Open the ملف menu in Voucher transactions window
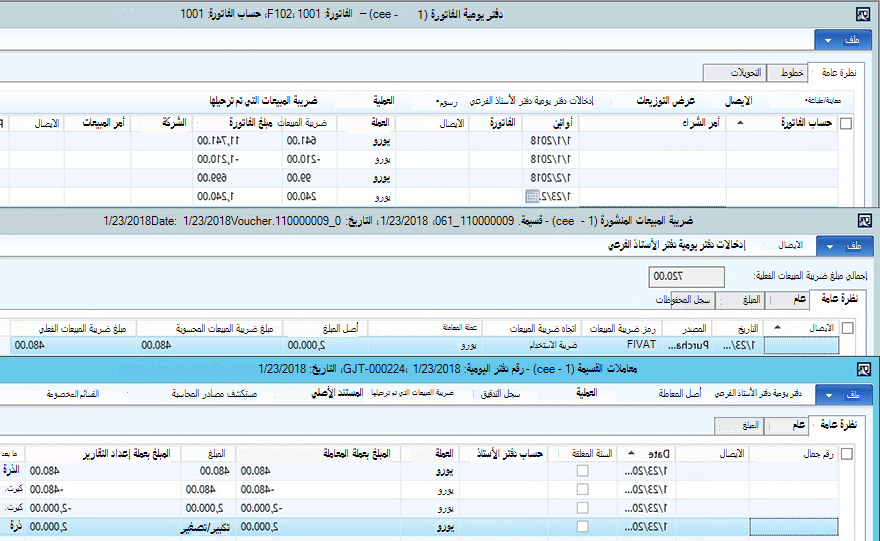880x541 pixels. (844, 395)
